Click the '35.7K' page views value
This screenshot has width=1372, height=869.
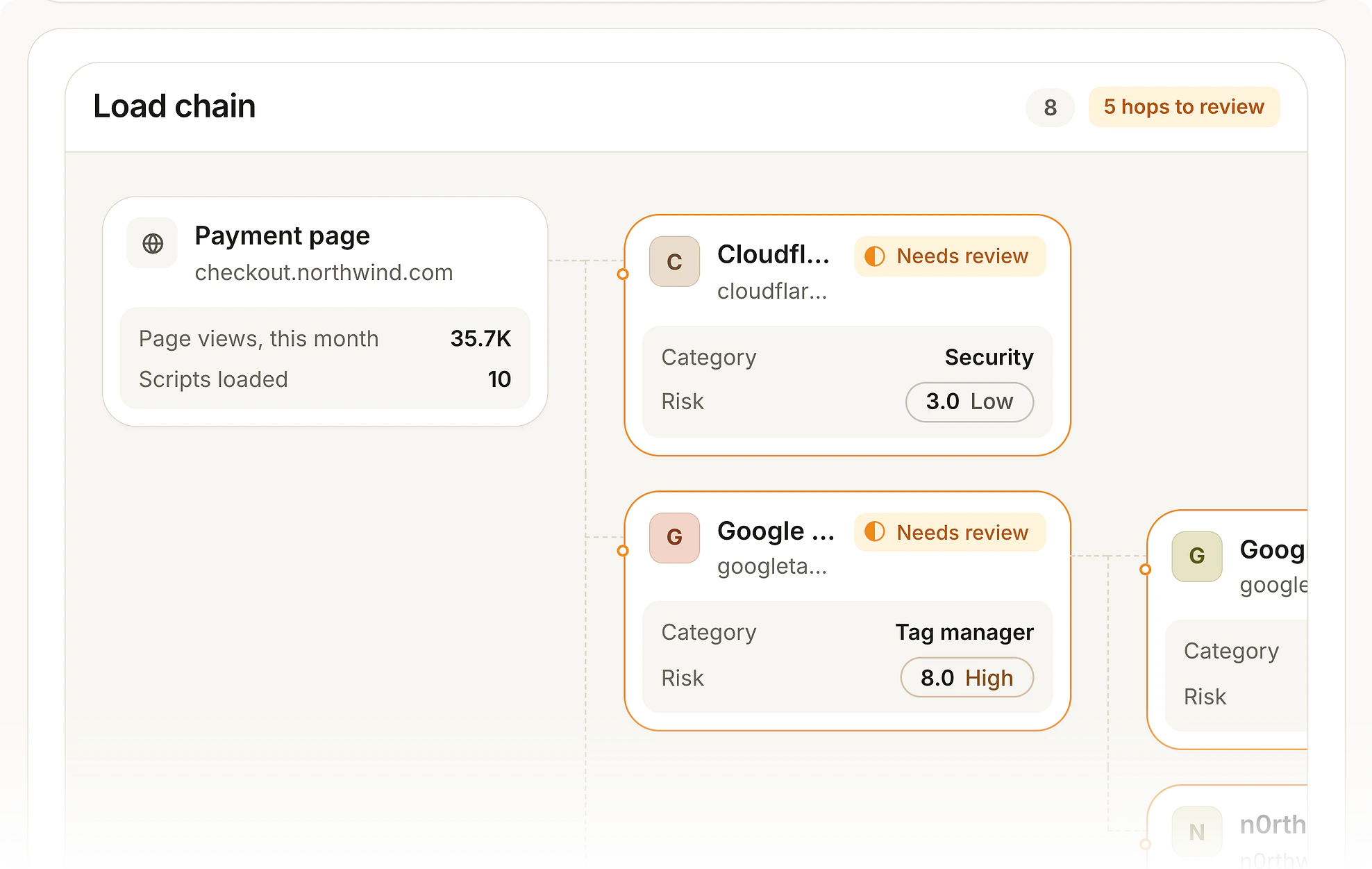[x=480, y=339]
